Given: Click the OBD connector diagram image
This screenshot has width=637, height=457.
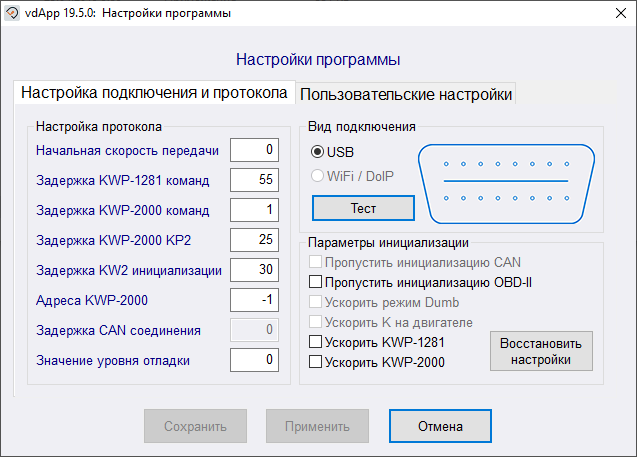Looking at the screenshot, I should pos(510,181).
